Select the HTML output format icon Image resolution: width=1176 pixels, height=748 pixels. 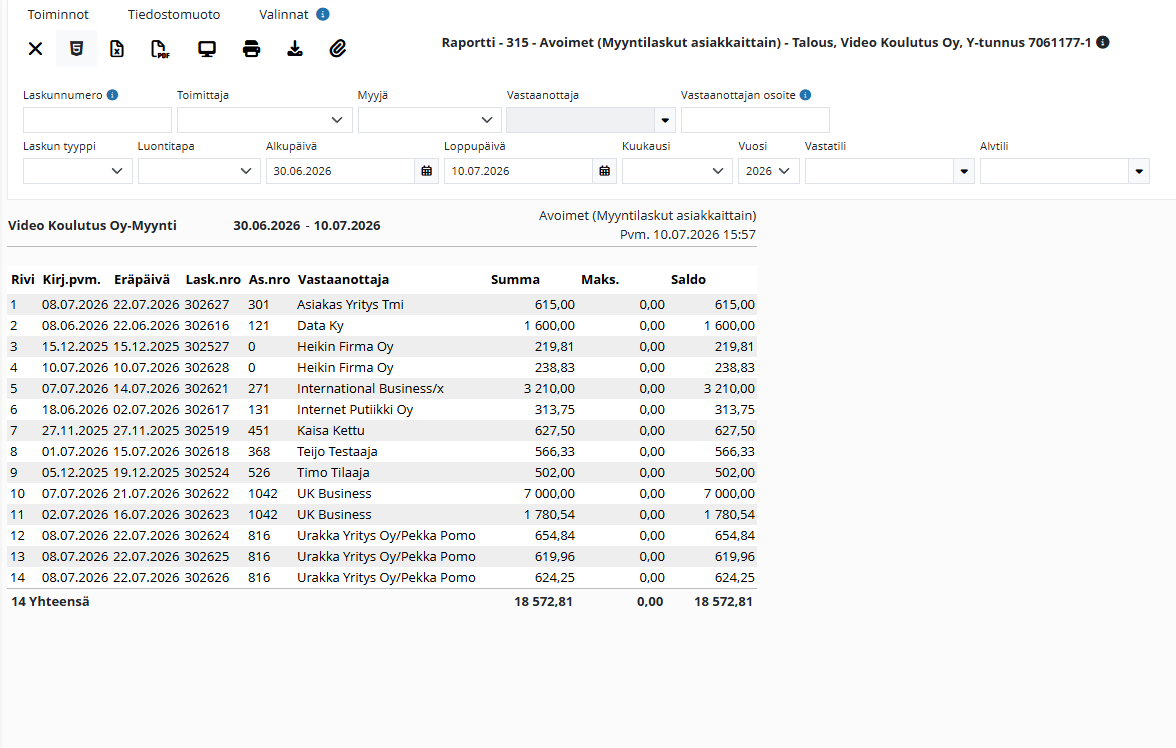point(76,49)
